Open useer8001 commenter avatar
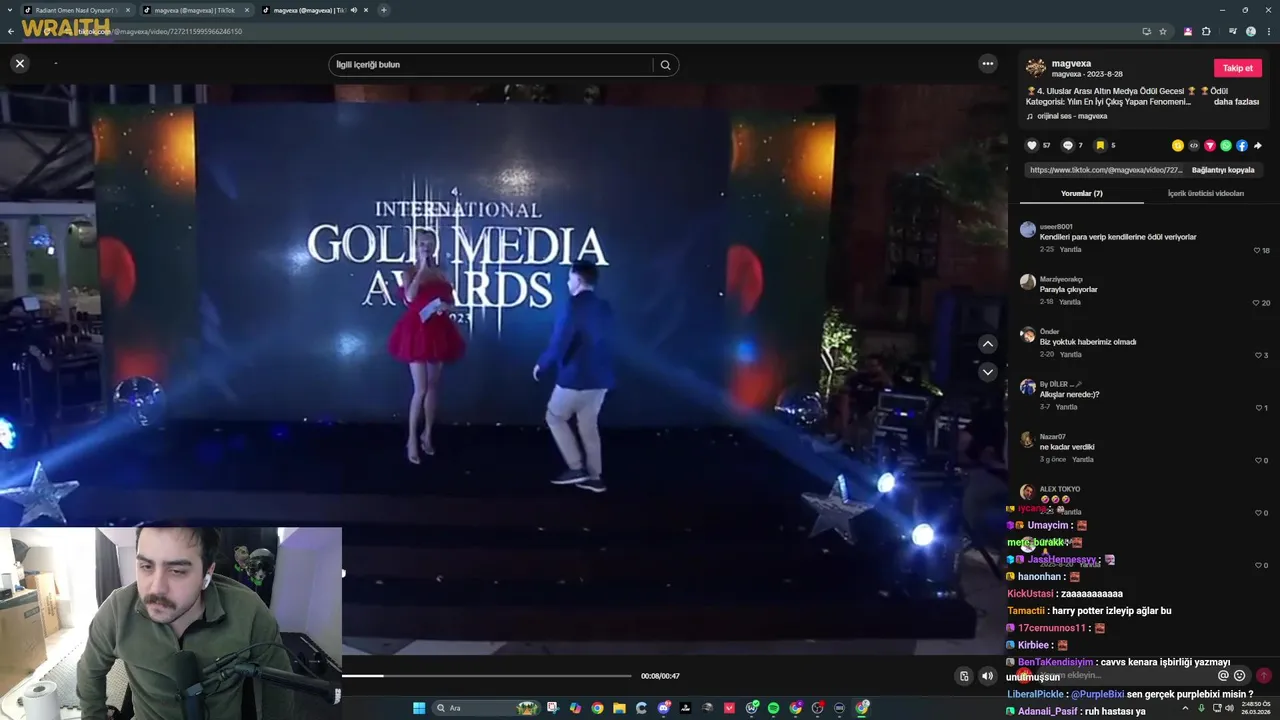Viewport: 1280px width, 720px height. coord(1027,230)
